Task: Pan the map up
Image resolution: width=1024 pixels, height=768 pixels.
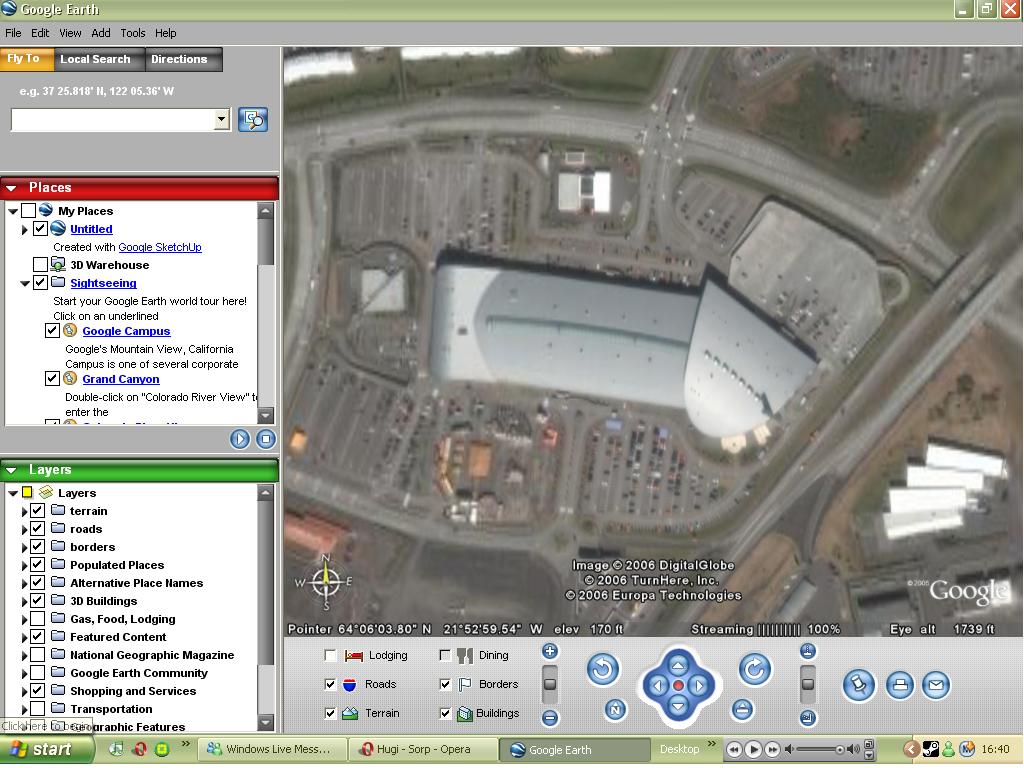Action: pyautogui.click(x=679, y=665)
